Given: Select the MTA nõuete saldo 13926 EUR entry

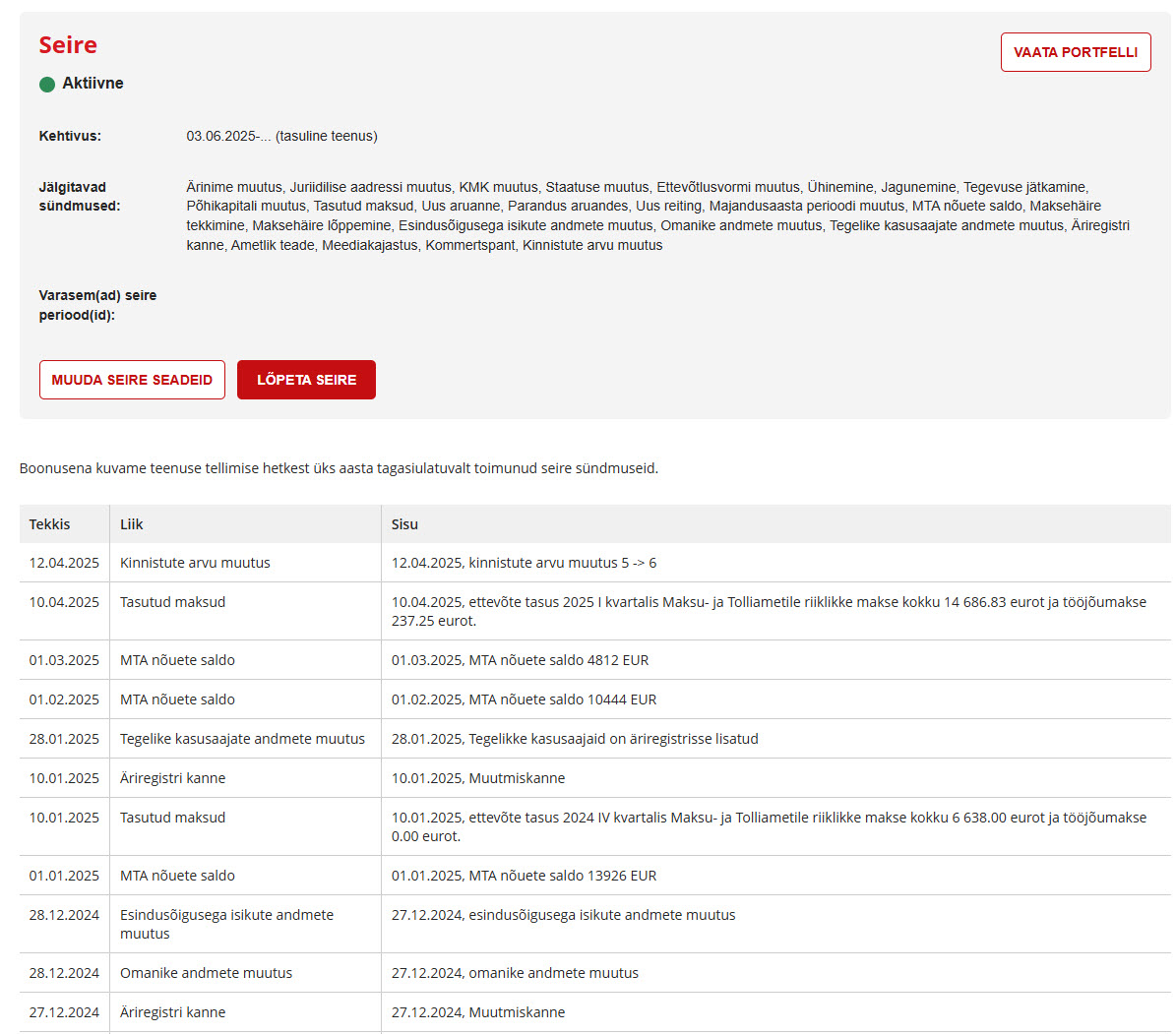Looking at the screenshot, I should tap(524, 876).
